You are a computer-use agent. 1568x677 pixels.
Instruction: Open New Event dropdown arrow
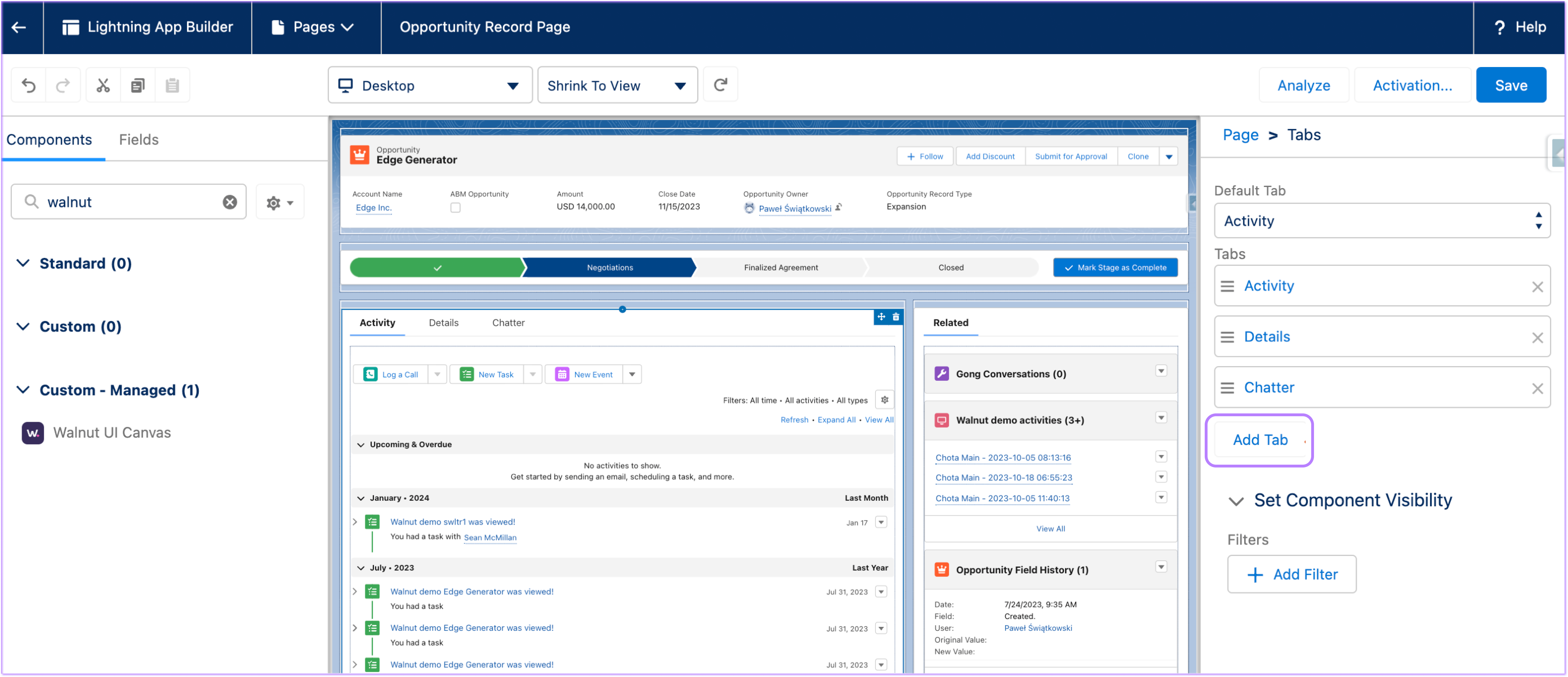(632, 375)
